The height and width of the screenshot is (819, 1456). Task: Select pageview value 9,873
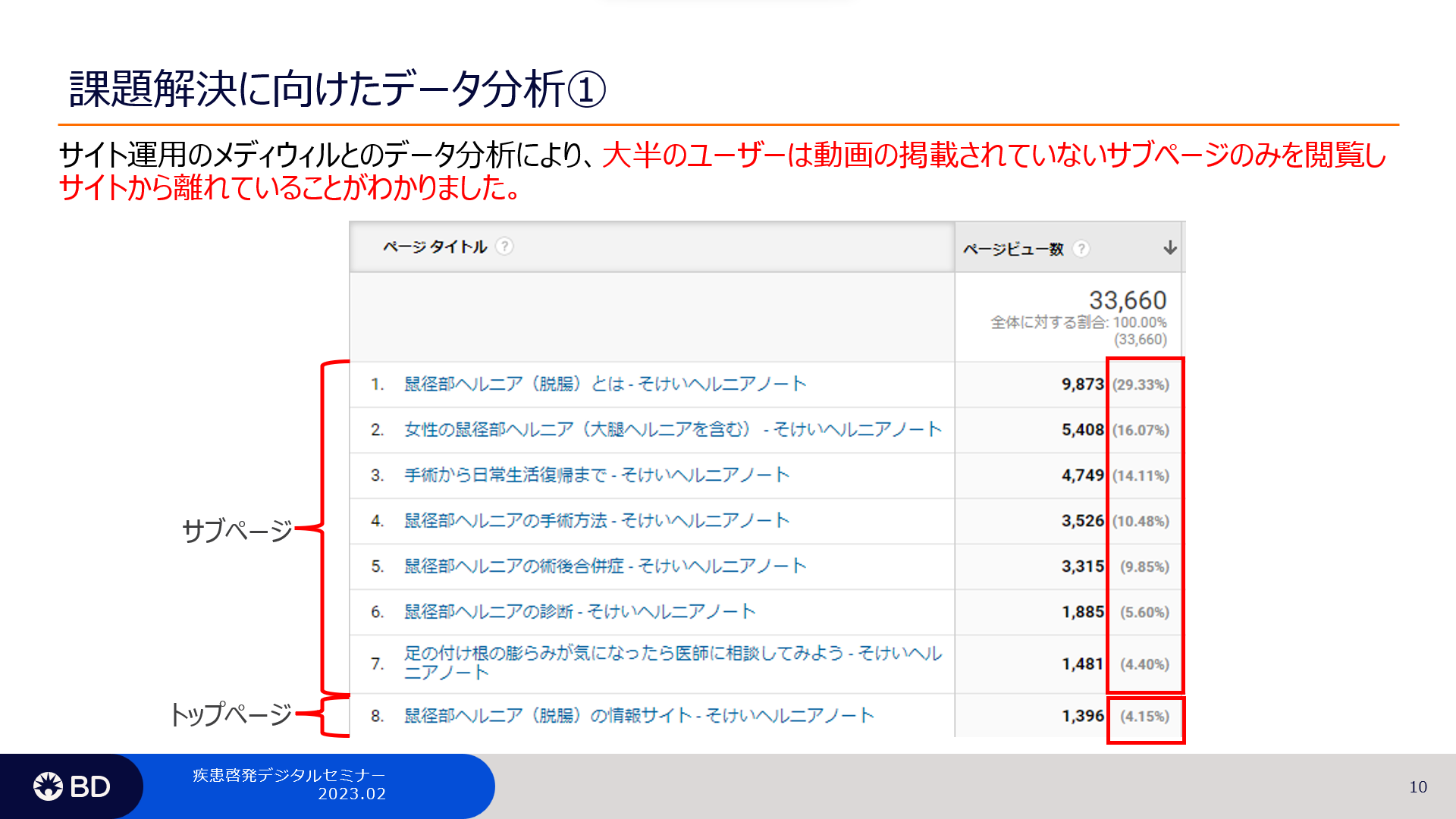(x=1082, y=384)
